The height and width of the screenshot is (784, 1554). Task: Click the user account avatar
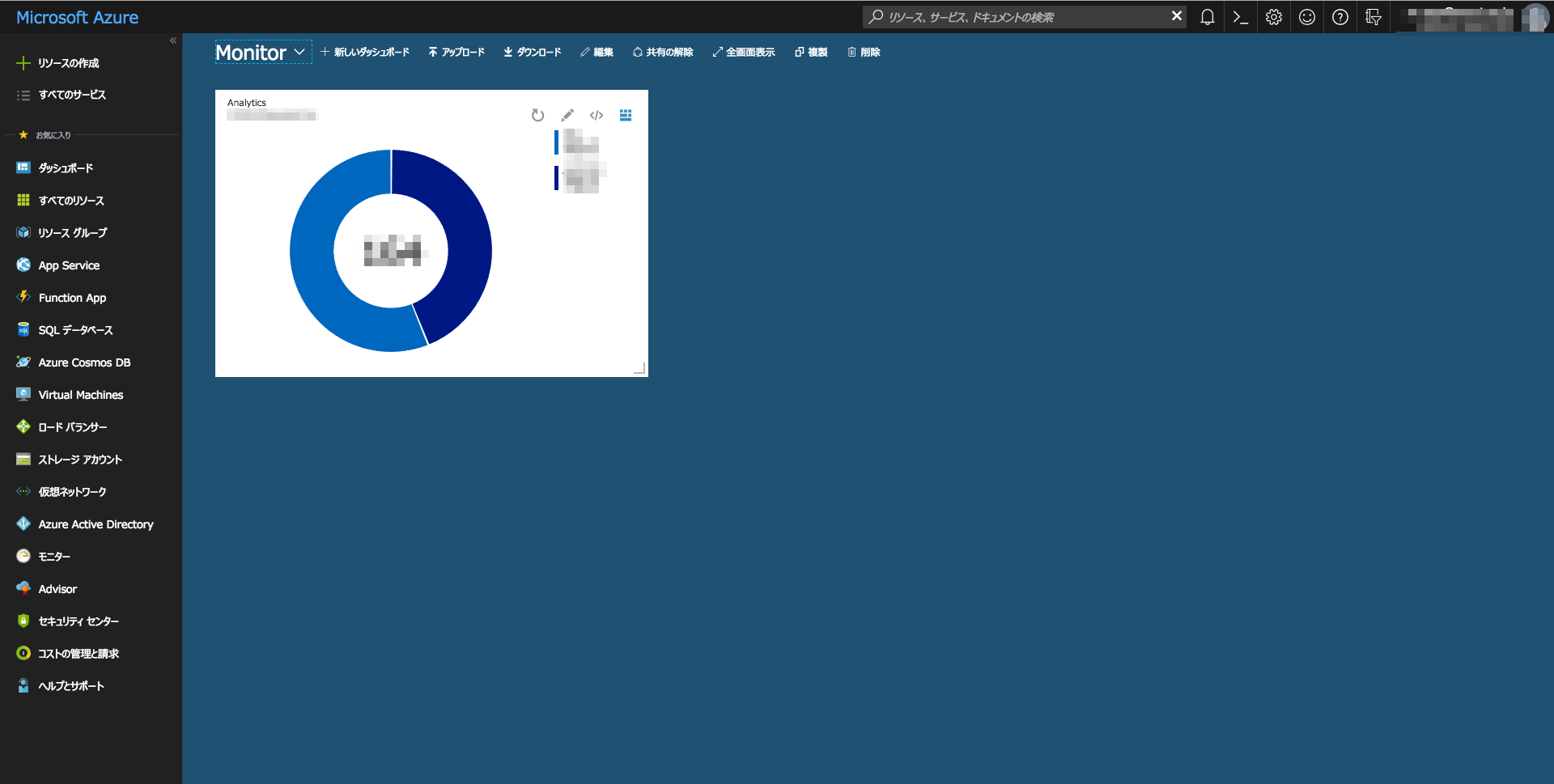pyautogui.click(x=1534, y=17)
